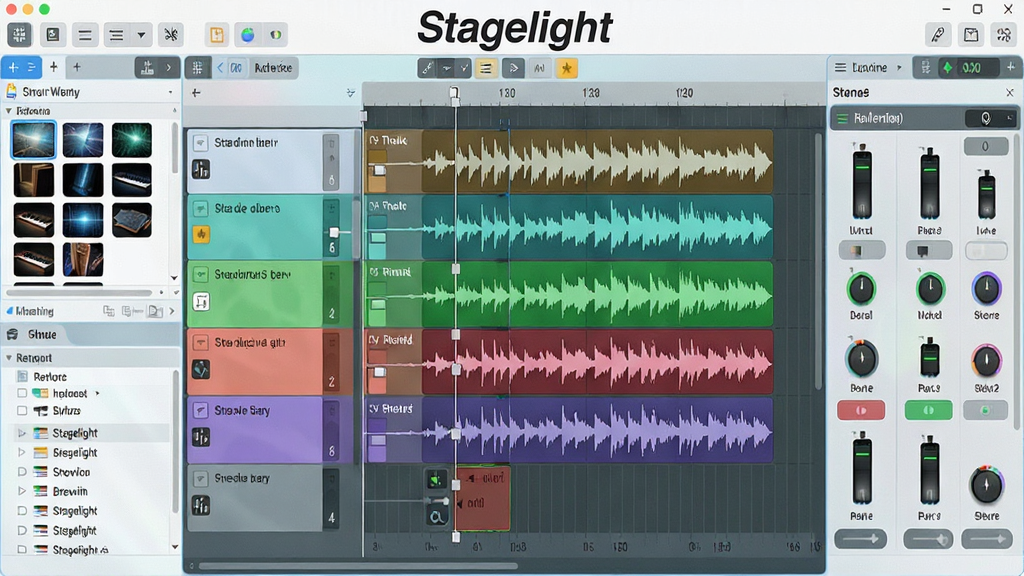Open mixer icon on purple Steole Sary track

click(x=201, y=436)
